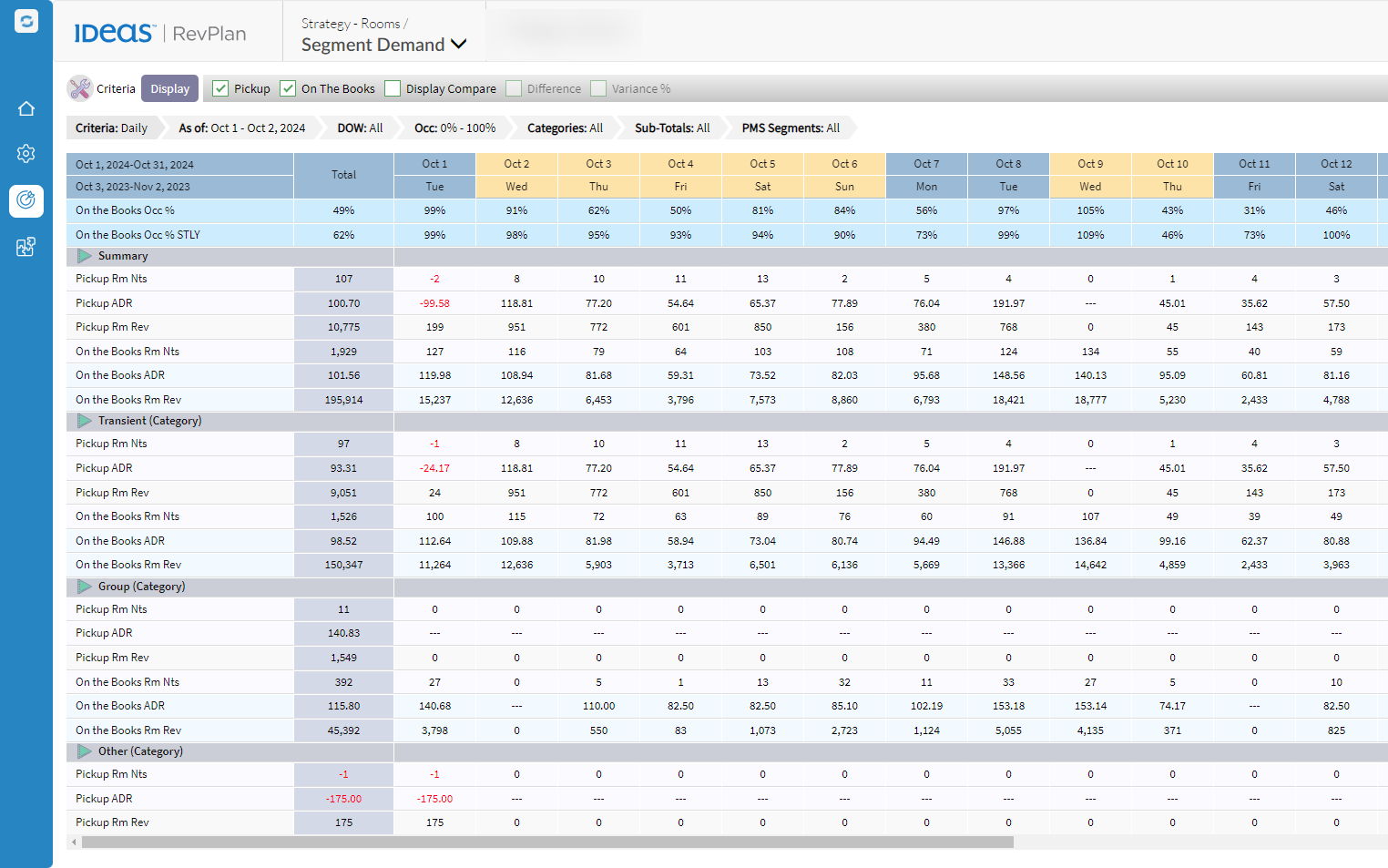
Task: Click the Criteria: Daily breadcrumb
Action: coord(111,128)
